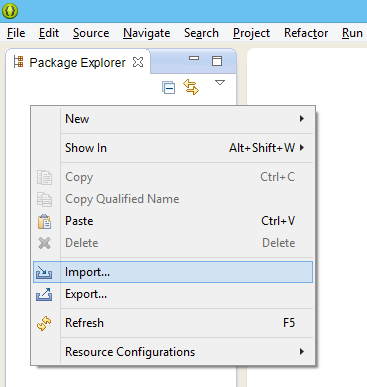
Task: Open the Source menu
Action: tap(91, 33)
